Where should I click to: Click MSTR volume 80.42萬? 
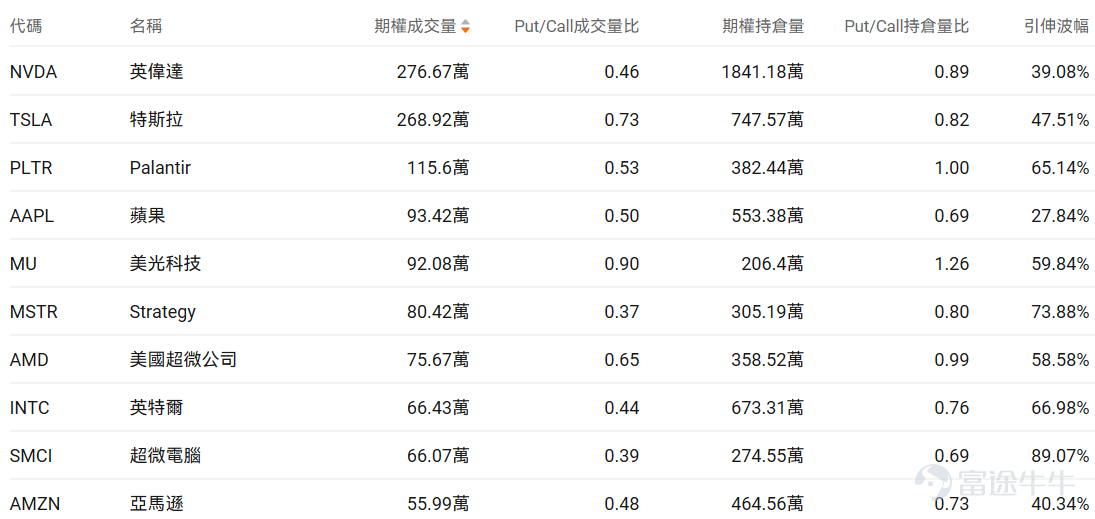coord(438,312)
